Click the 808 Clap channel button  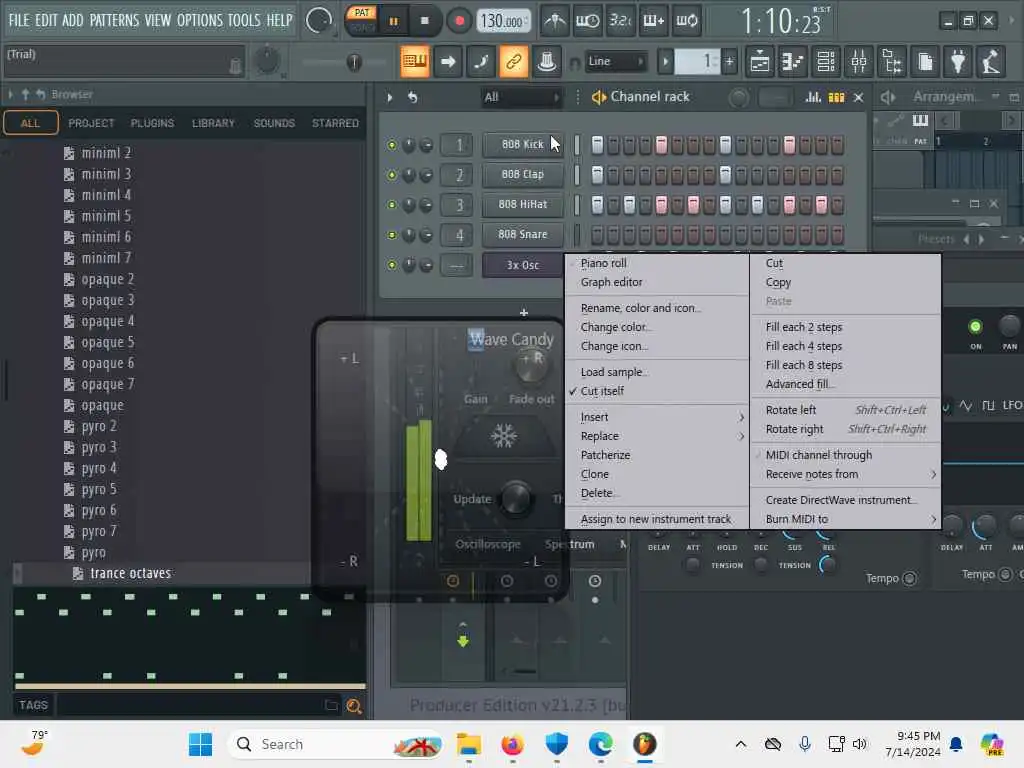click(522, 174)
